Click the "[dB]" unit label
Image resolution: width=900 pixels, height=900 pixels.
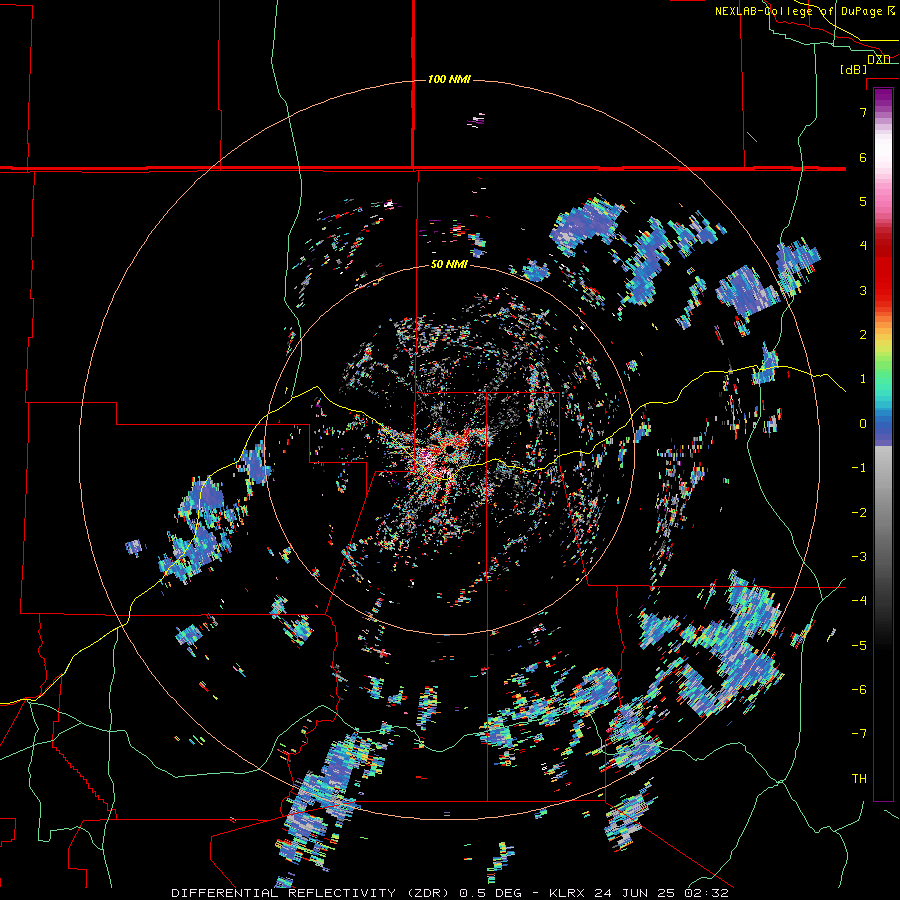coord(853,69)
